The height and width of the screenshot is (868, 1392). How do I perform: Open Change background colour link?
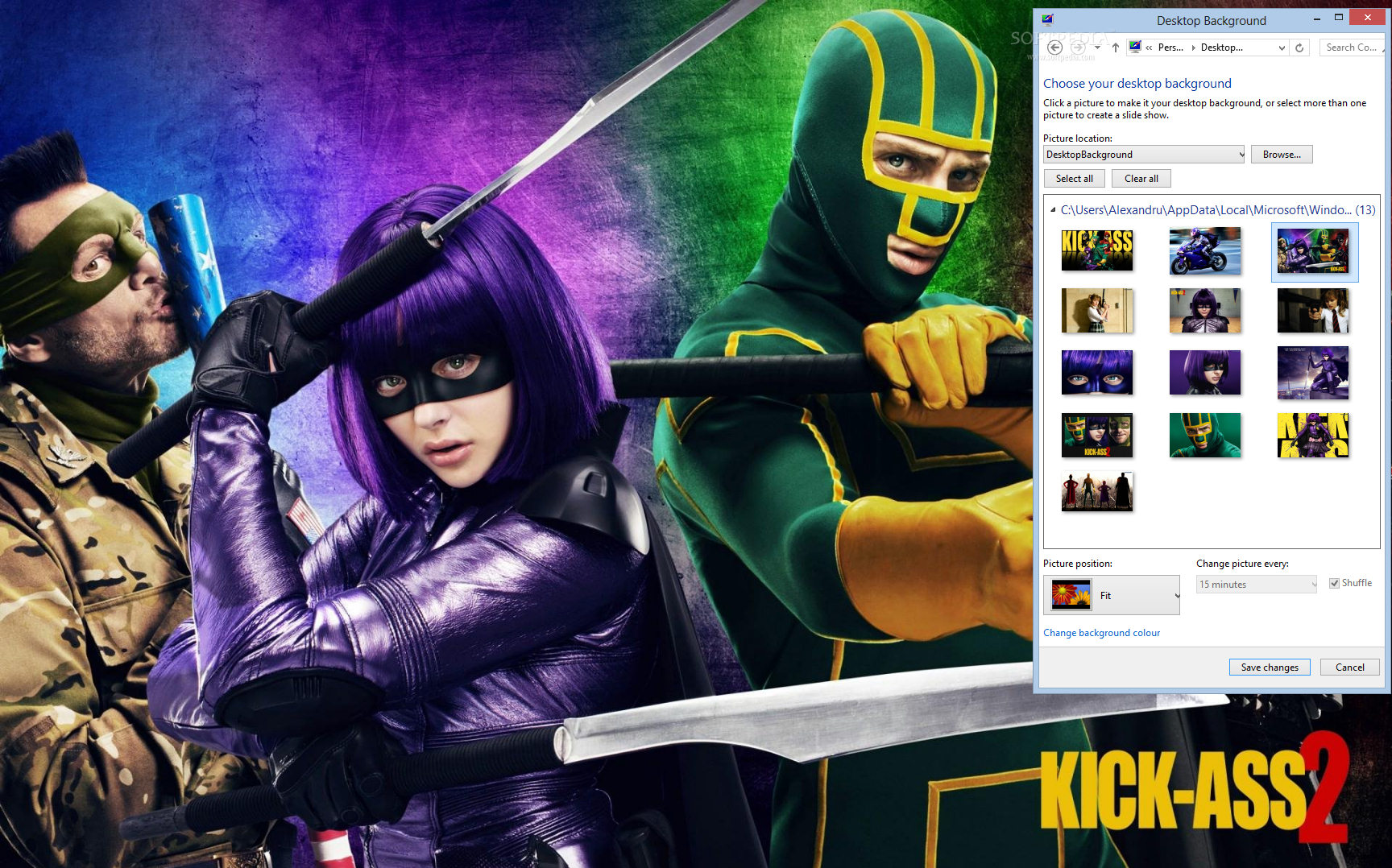(x=1101, y=633)
